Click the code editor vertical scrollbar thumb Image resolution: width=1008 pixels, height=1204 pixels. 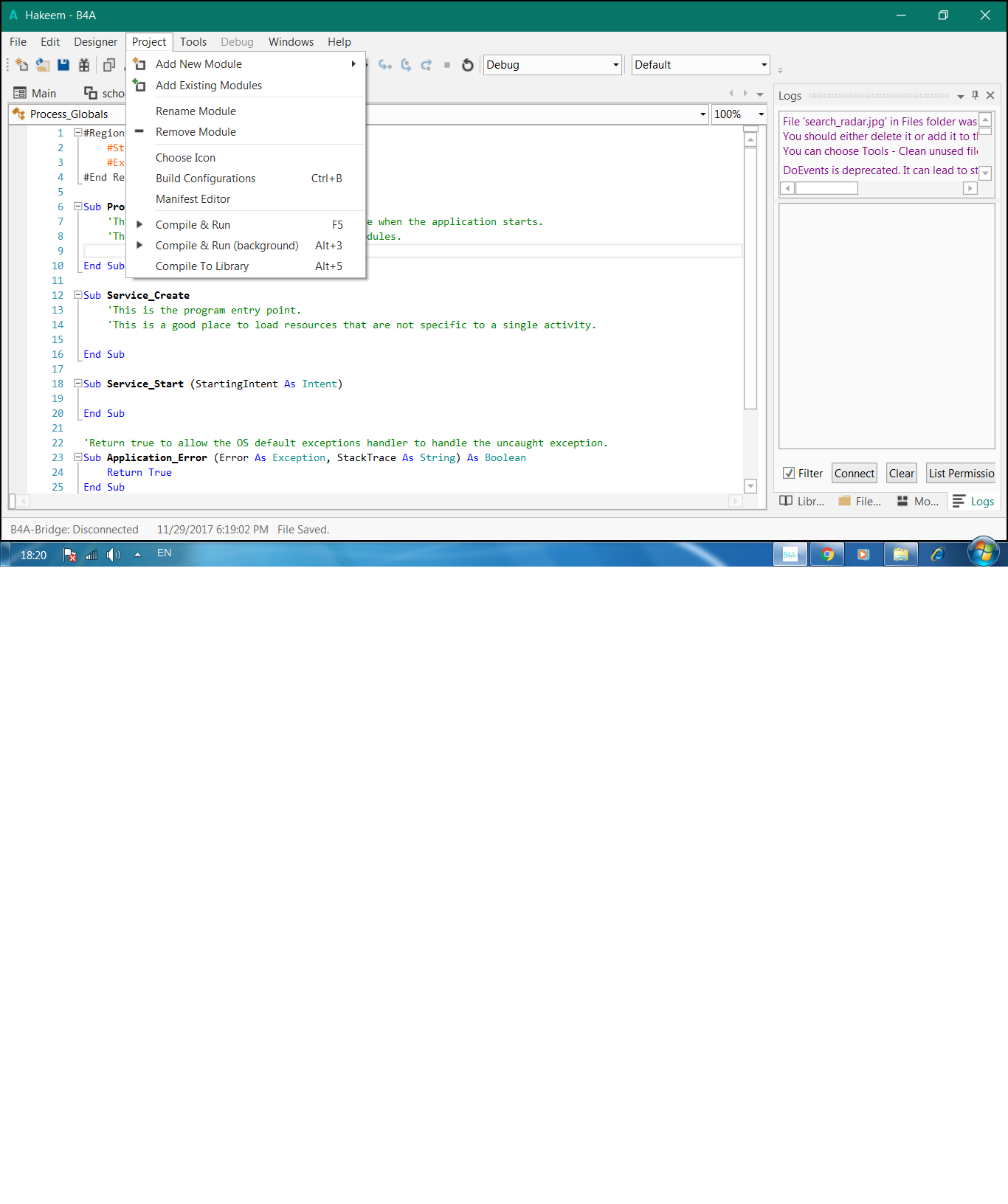coord(750,278)
